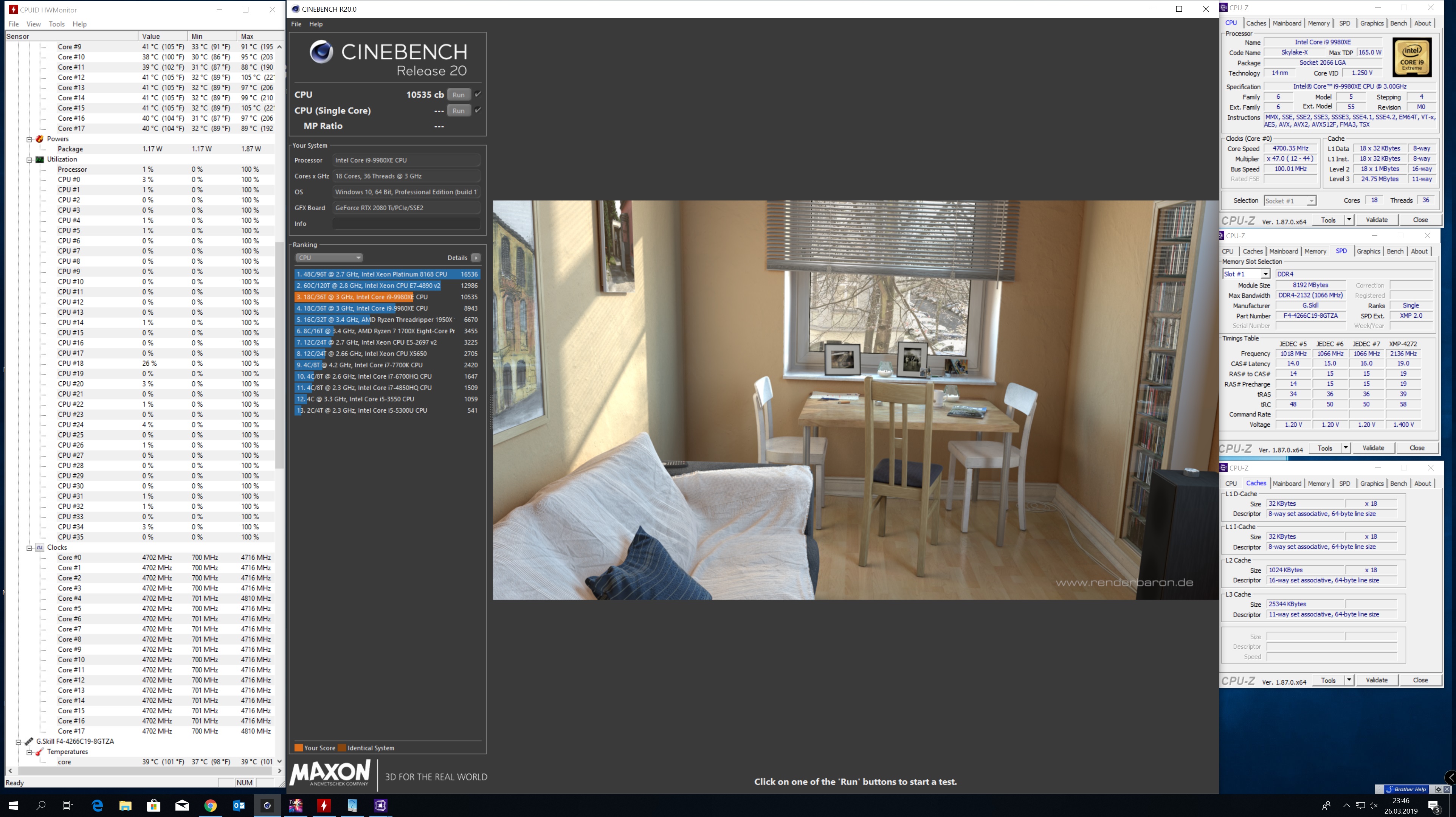Open the Slot #1 memory slot dropdown
Screen dimensions: 1456x817
pyautogui.click(x=1246, y=274)
